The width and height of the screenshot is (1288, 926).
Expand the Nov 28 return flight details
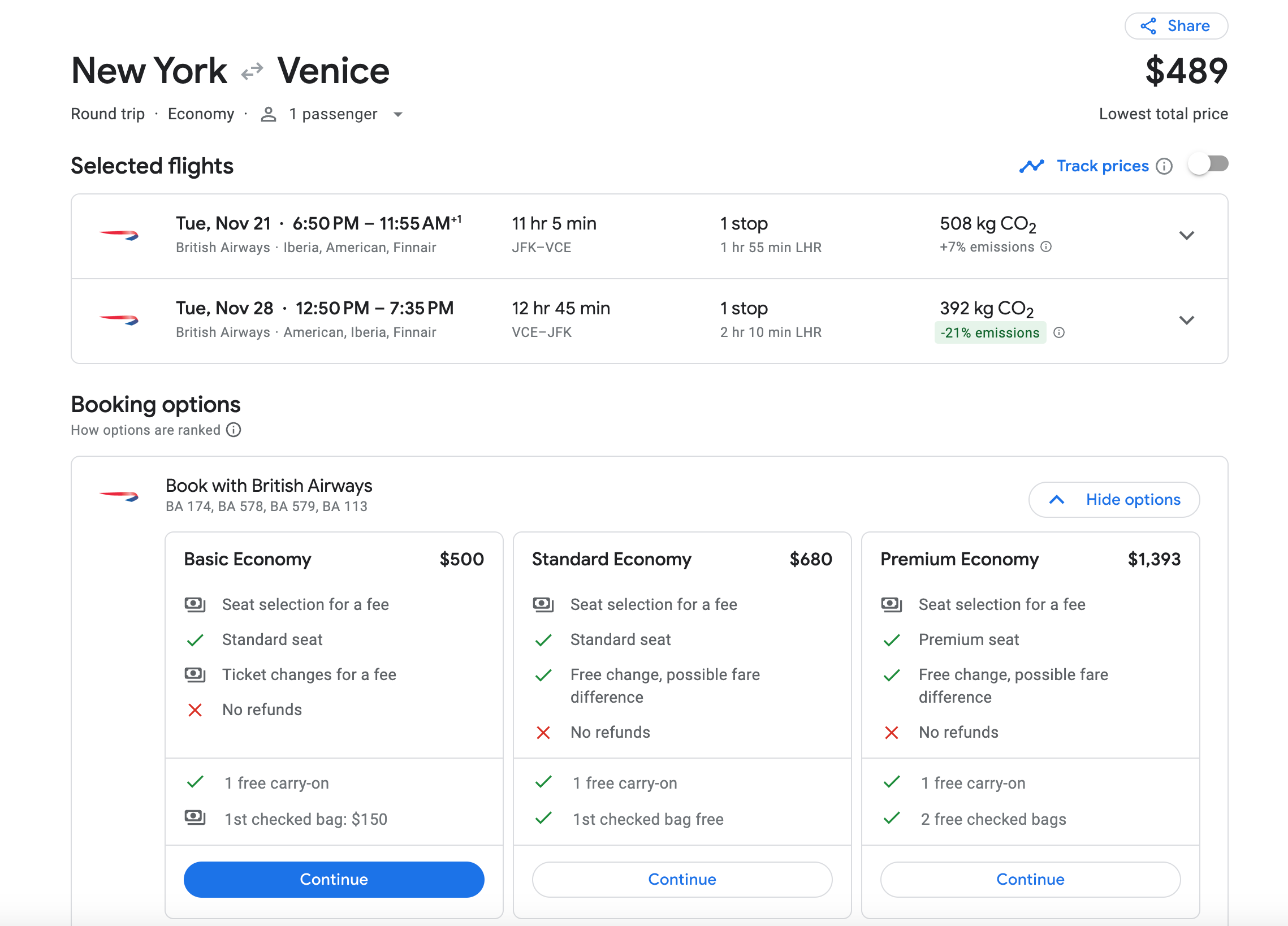point(1186,320)
